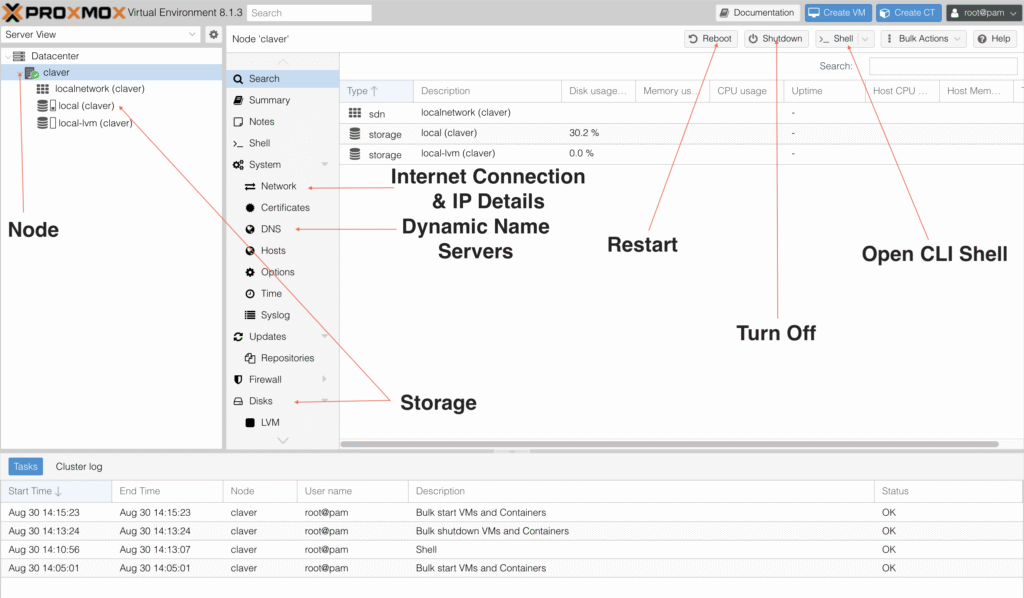Open the Summary menu item
The height and width of the screenshot is (598, 1024).
point(269,100)
